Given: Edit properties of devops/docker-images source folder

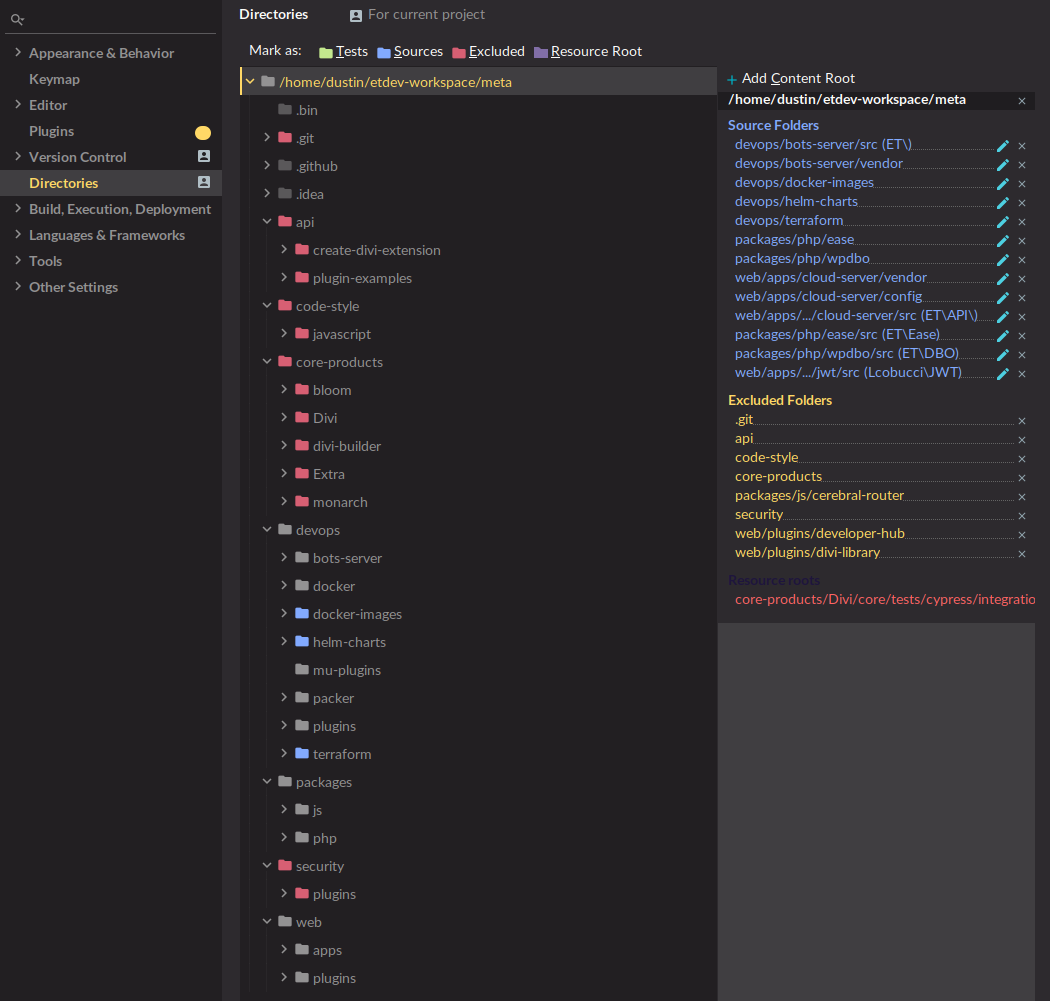Looking at the screenshot, I should [x=1002, y=183].
